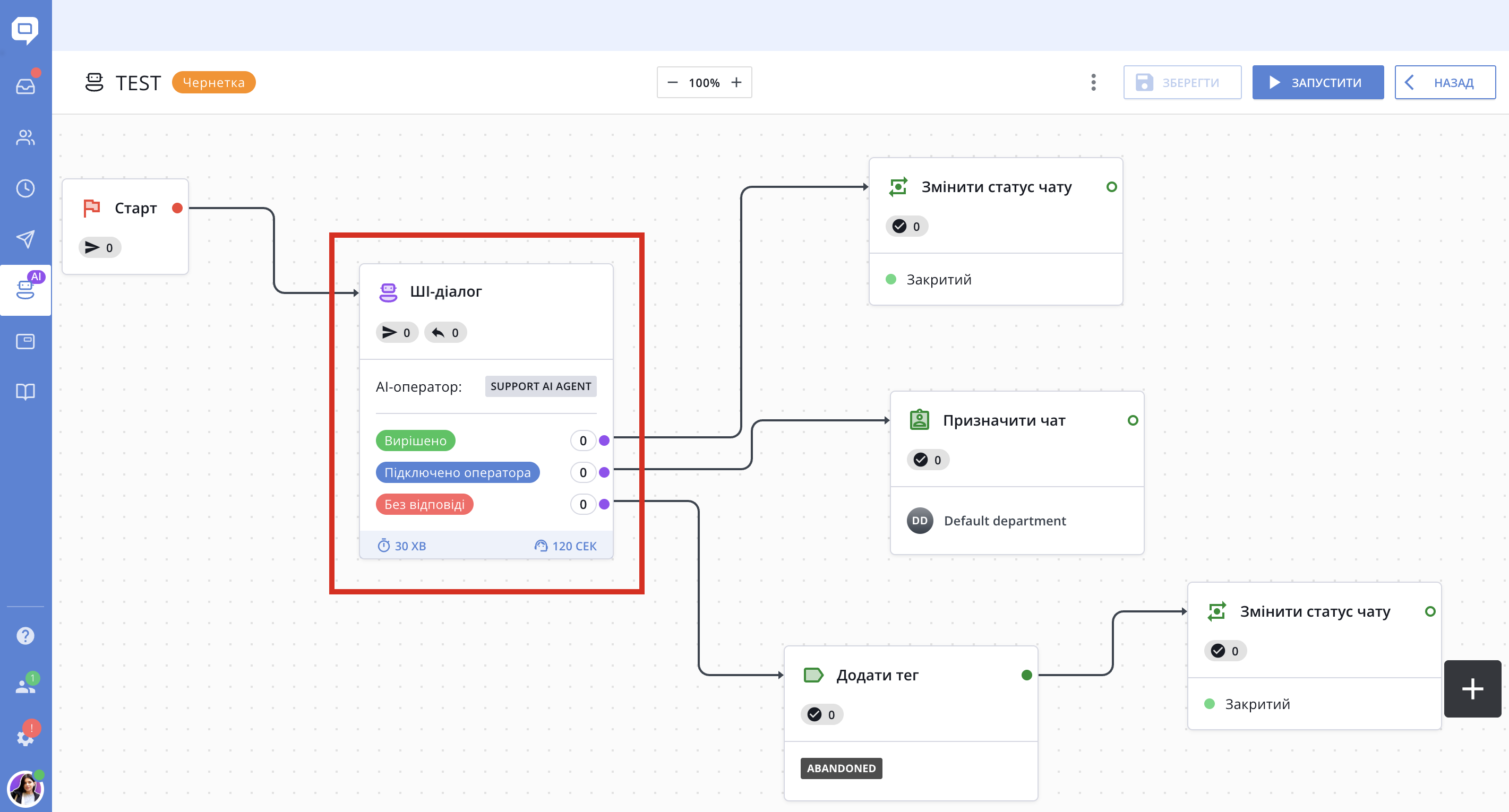
Task: Open the widget window section
Action: 25,341
